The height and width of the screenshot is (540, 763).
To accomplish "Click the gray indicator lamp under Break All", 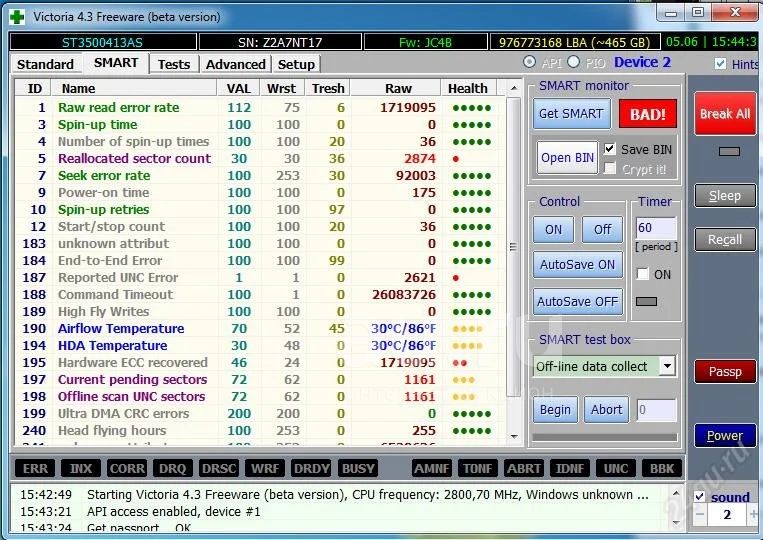I will (729, 151).
